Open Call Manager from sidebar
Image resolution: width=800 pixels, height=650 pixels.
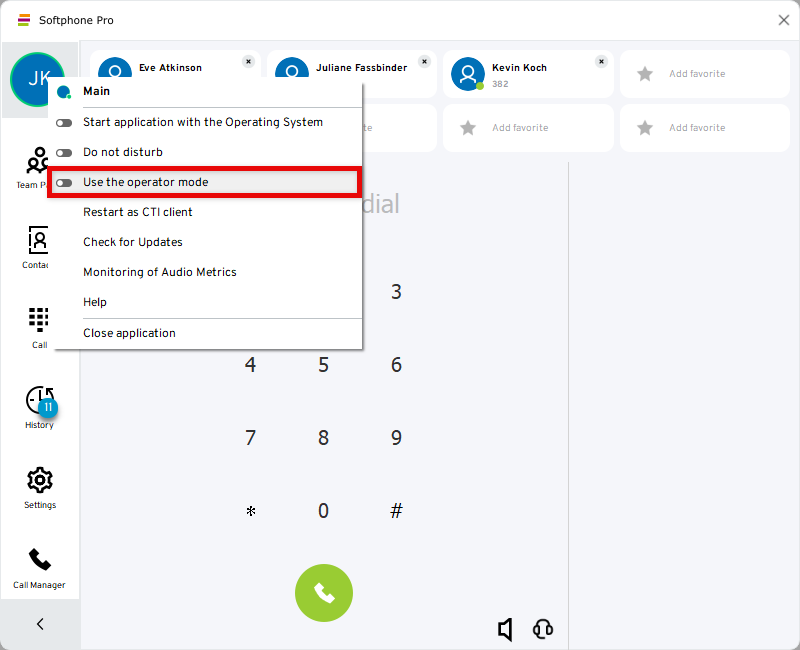click(x=39, y=567)
